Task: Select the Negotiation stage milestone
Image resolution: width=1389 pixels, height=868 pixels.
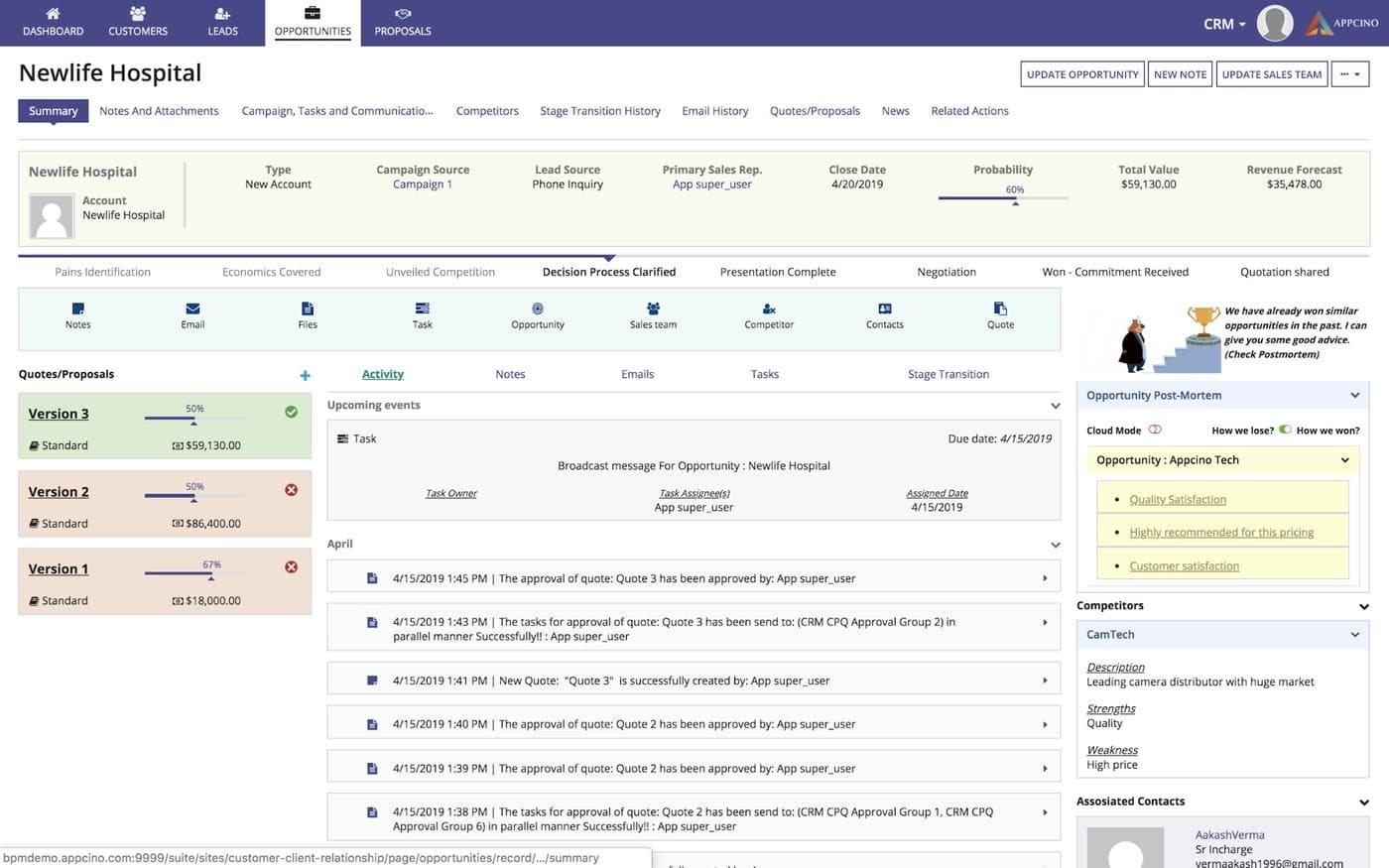Action: pos(946,272)
